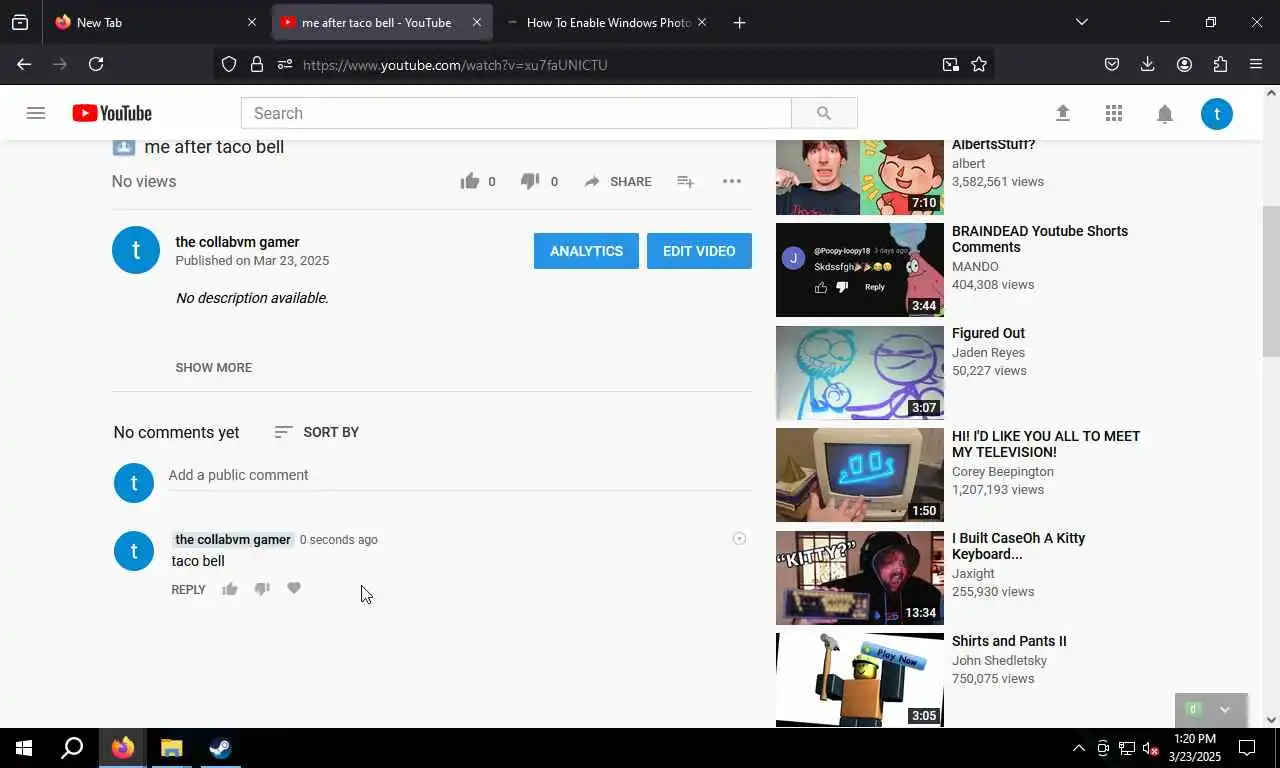The image size is (1280, 768).
Task: Open the Shirts and Pants II title
Action: tap(1009, 641)
